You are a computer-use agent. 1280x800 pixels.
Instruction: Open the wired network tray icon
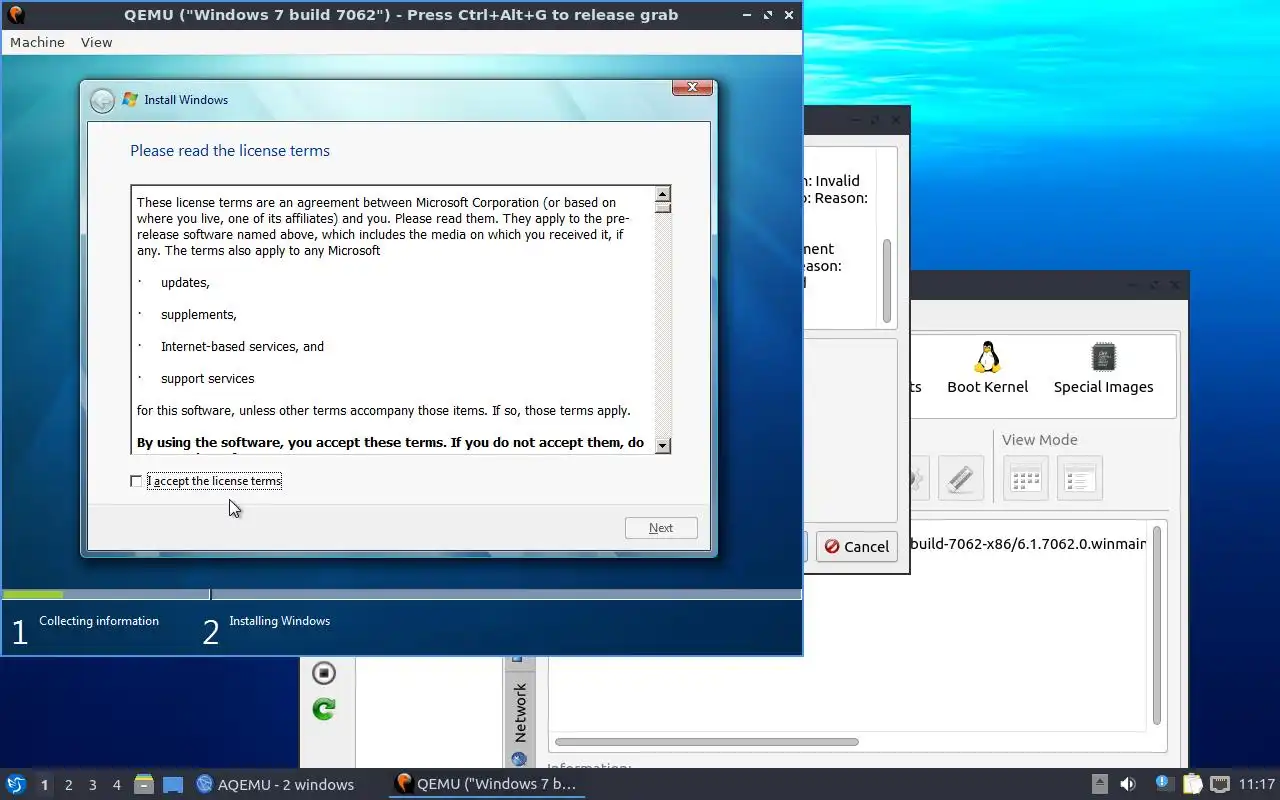[x=1220, y=784]
